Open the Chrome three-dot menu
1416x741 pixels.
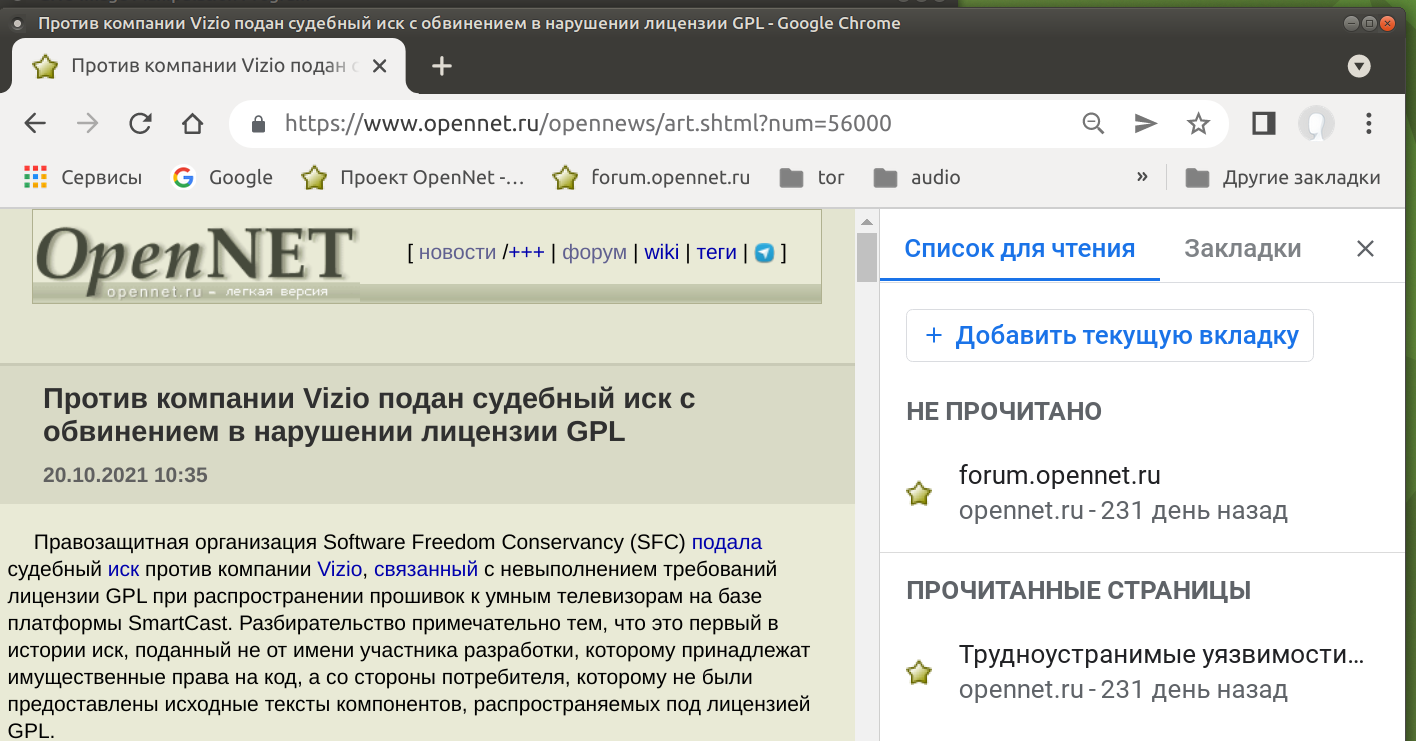pos(1369,123)
